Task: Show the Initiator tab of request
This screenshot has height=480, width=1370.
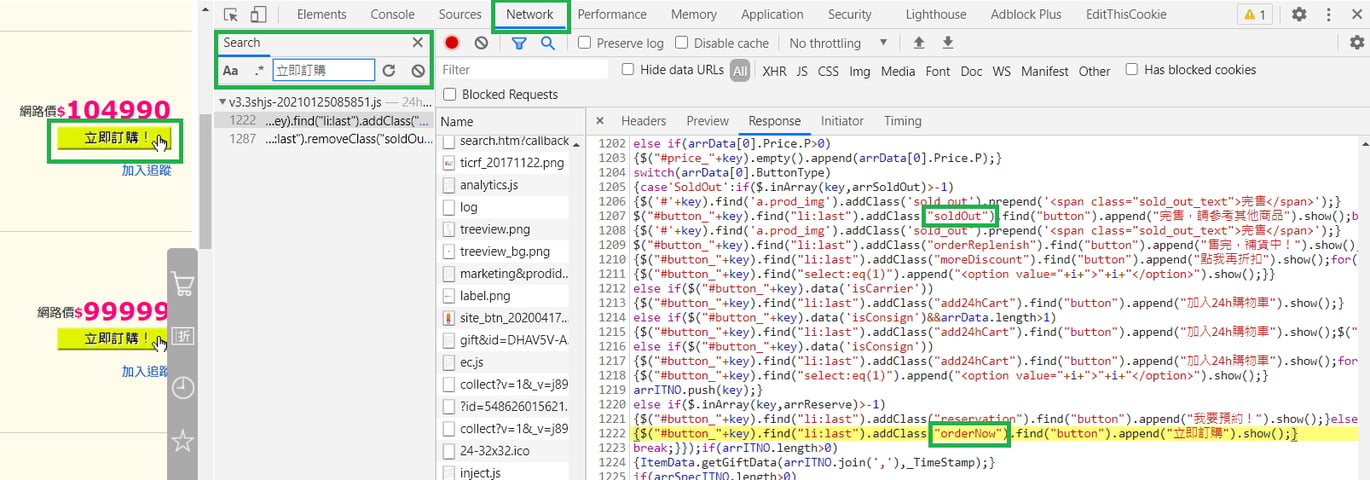Action: pyautogui.click(x=842, y=121)
